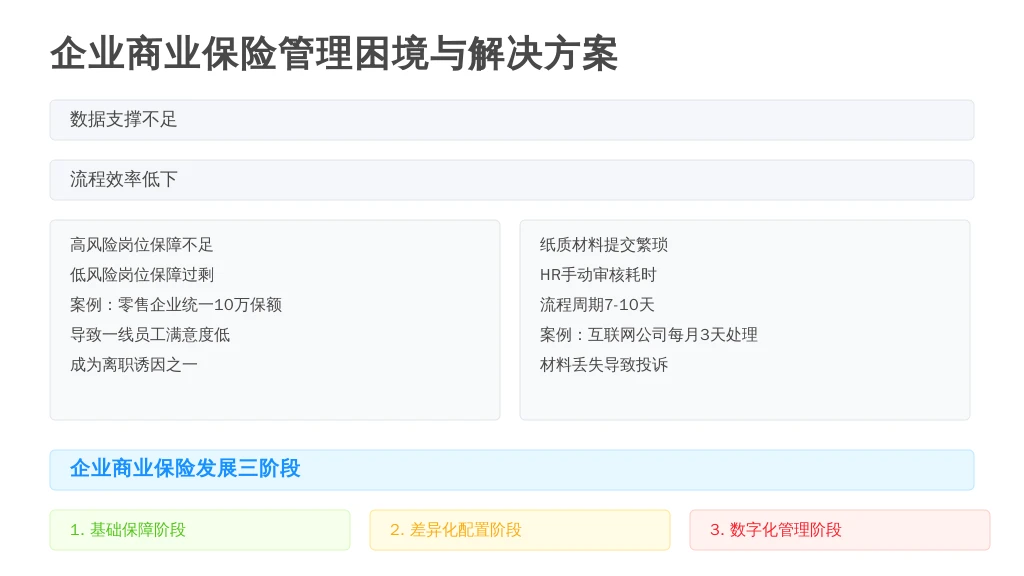Select 案例：零售企业统一10万保额 text

176,305
